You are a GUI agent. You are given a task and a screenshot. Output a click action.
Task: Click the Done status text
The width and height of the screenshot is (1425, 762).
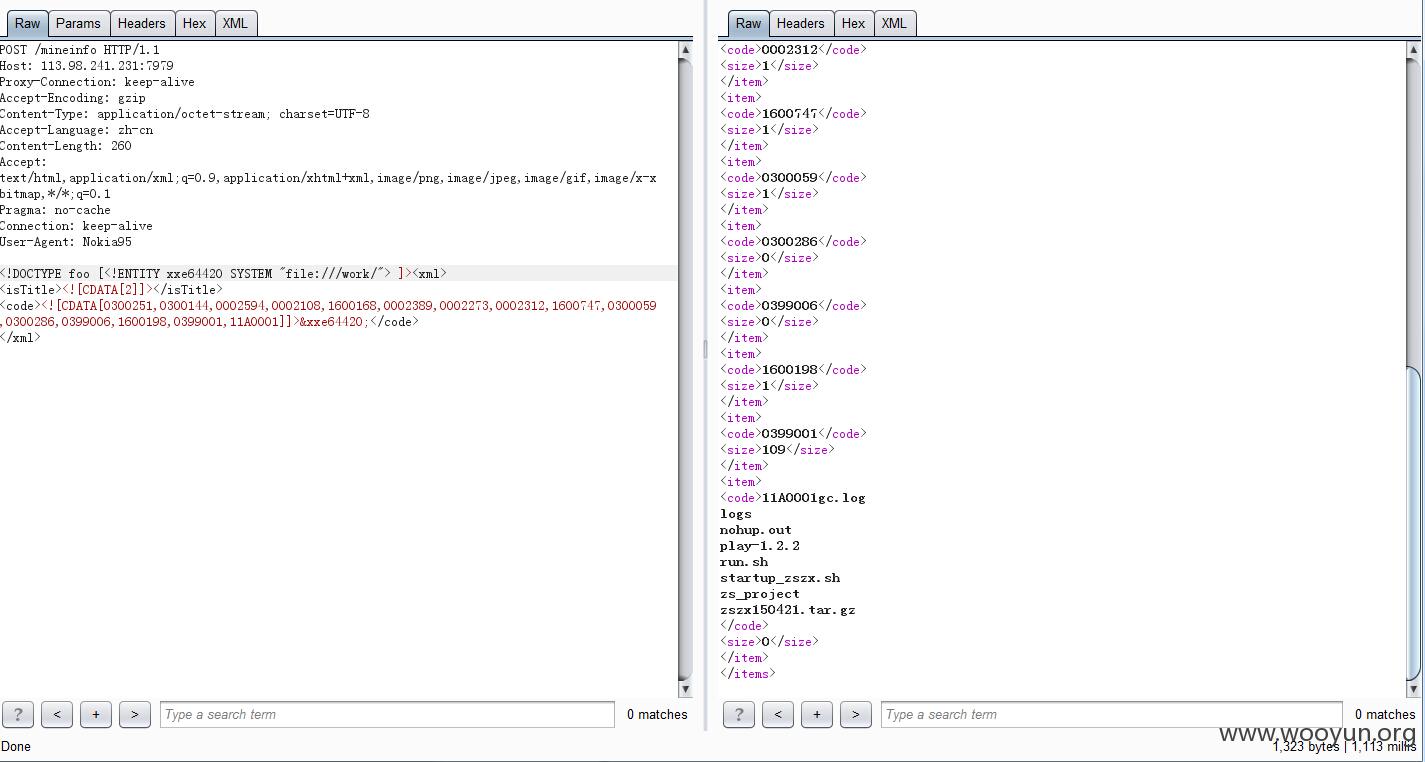[16, 746]
